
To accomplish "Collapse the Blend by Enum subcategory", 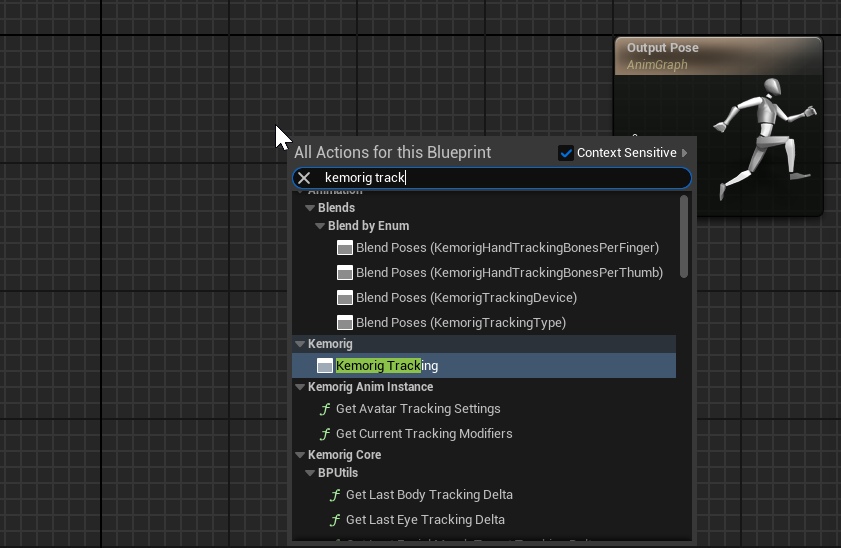I will (320, 226).
